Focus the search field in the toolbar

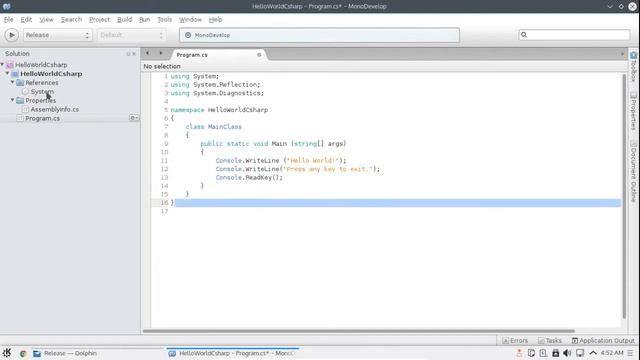point(574,35)
